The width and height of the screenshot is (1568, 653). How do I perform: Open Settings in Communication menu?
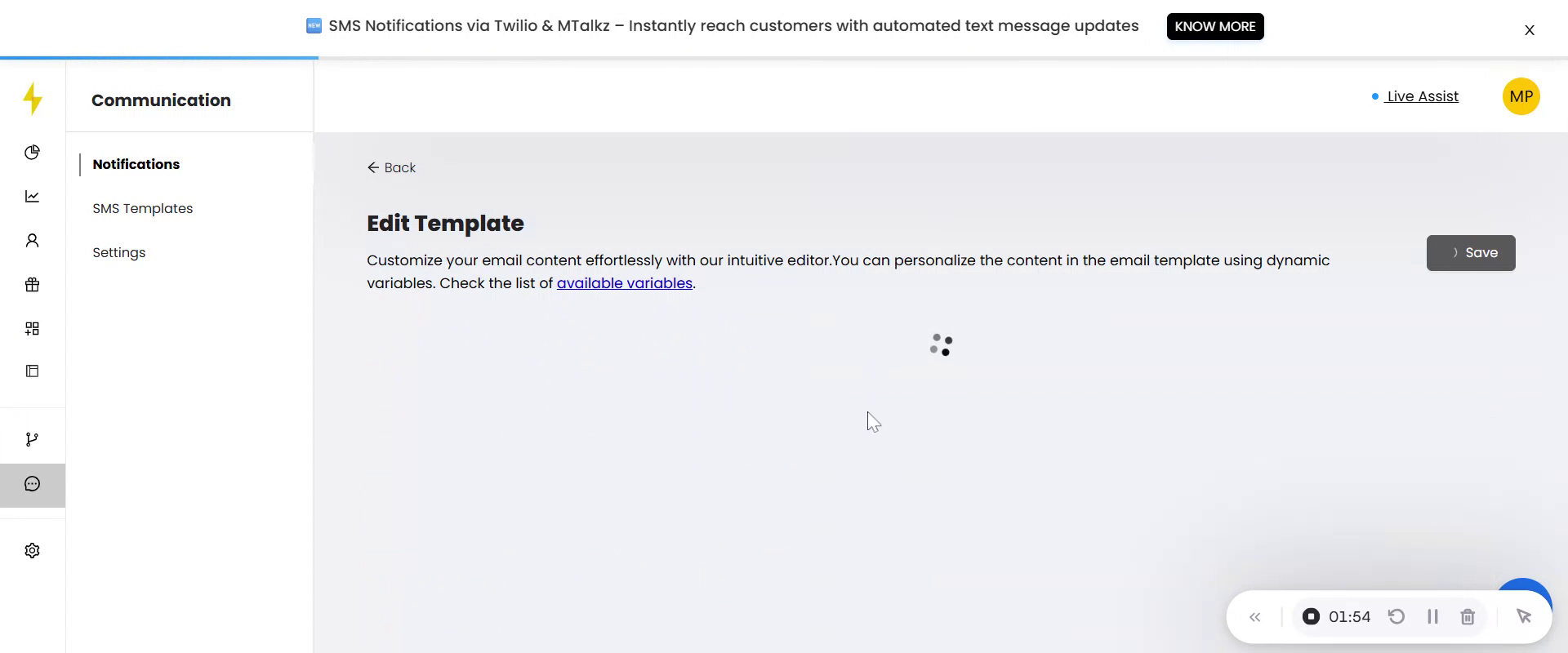tap(118, 252)
